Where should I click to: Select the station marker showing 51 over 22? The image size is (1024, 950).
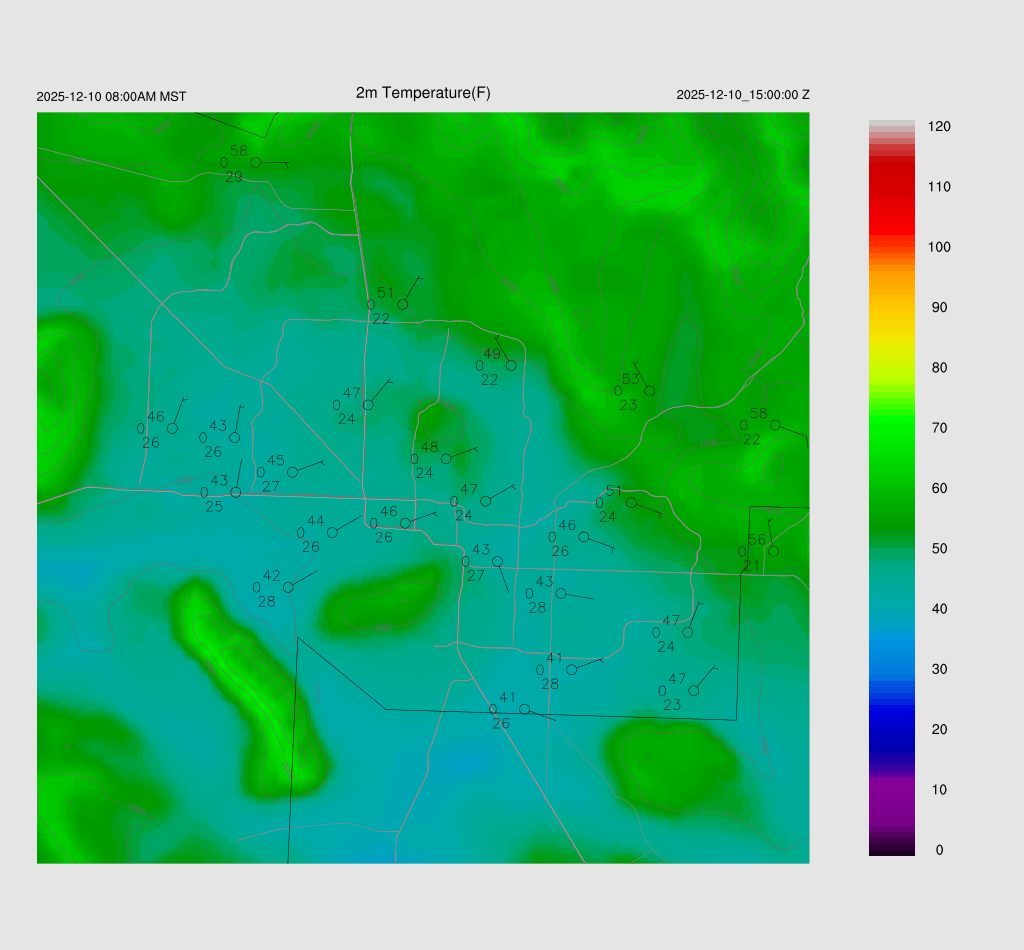(403, 304)
